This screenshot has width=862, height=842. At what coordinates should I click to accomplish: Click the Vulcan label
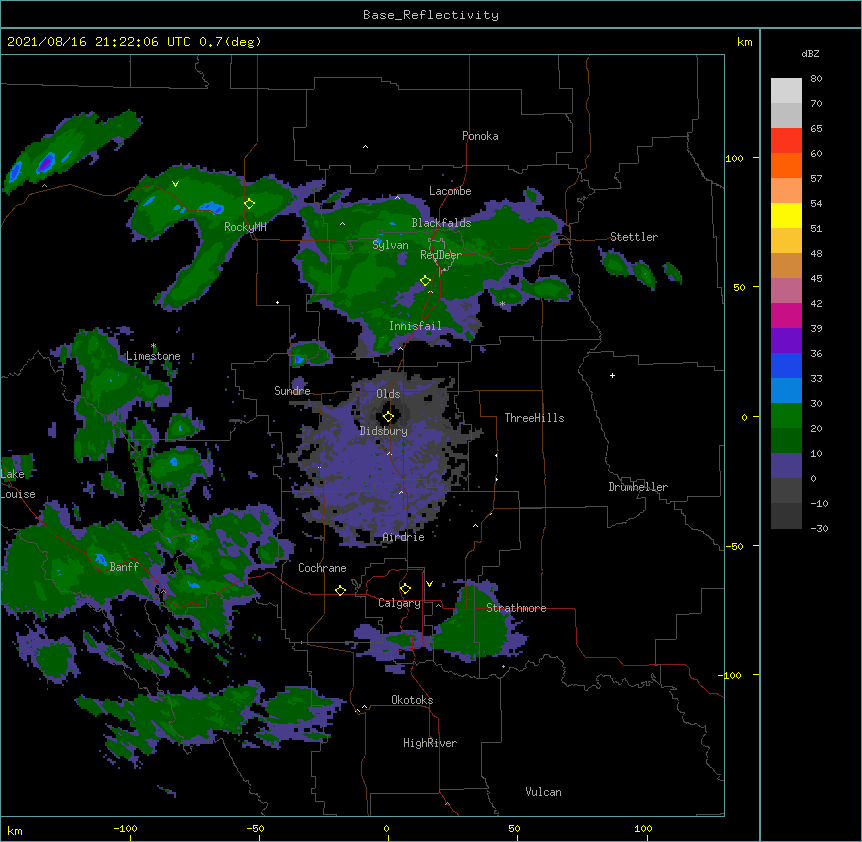coord(543,792)
